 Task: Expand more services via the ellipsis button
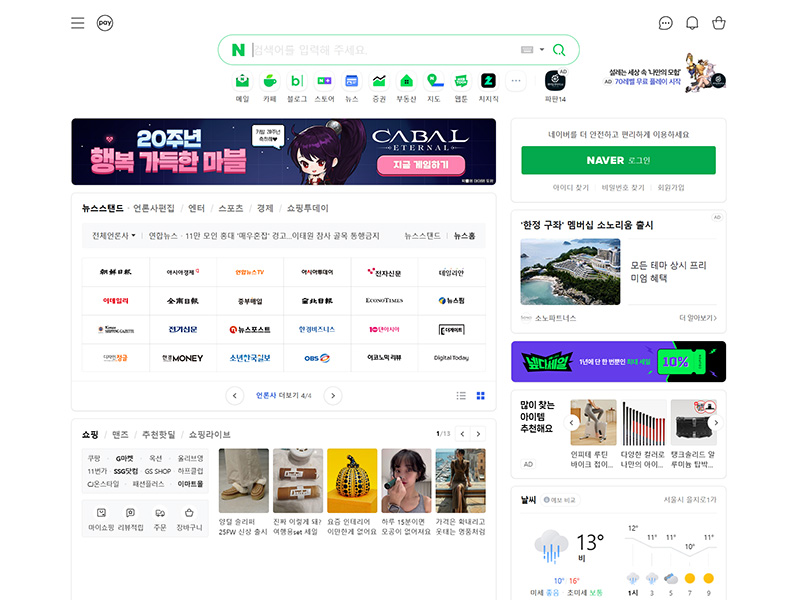tap(515, 82)
